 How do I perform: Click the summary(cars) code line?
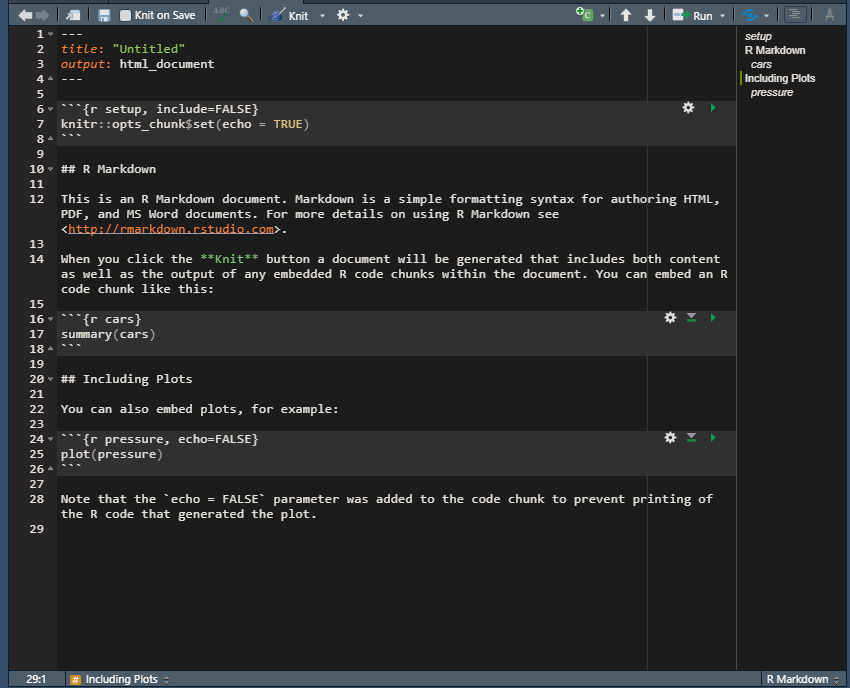pyautogui.click(x=108, y=334)
